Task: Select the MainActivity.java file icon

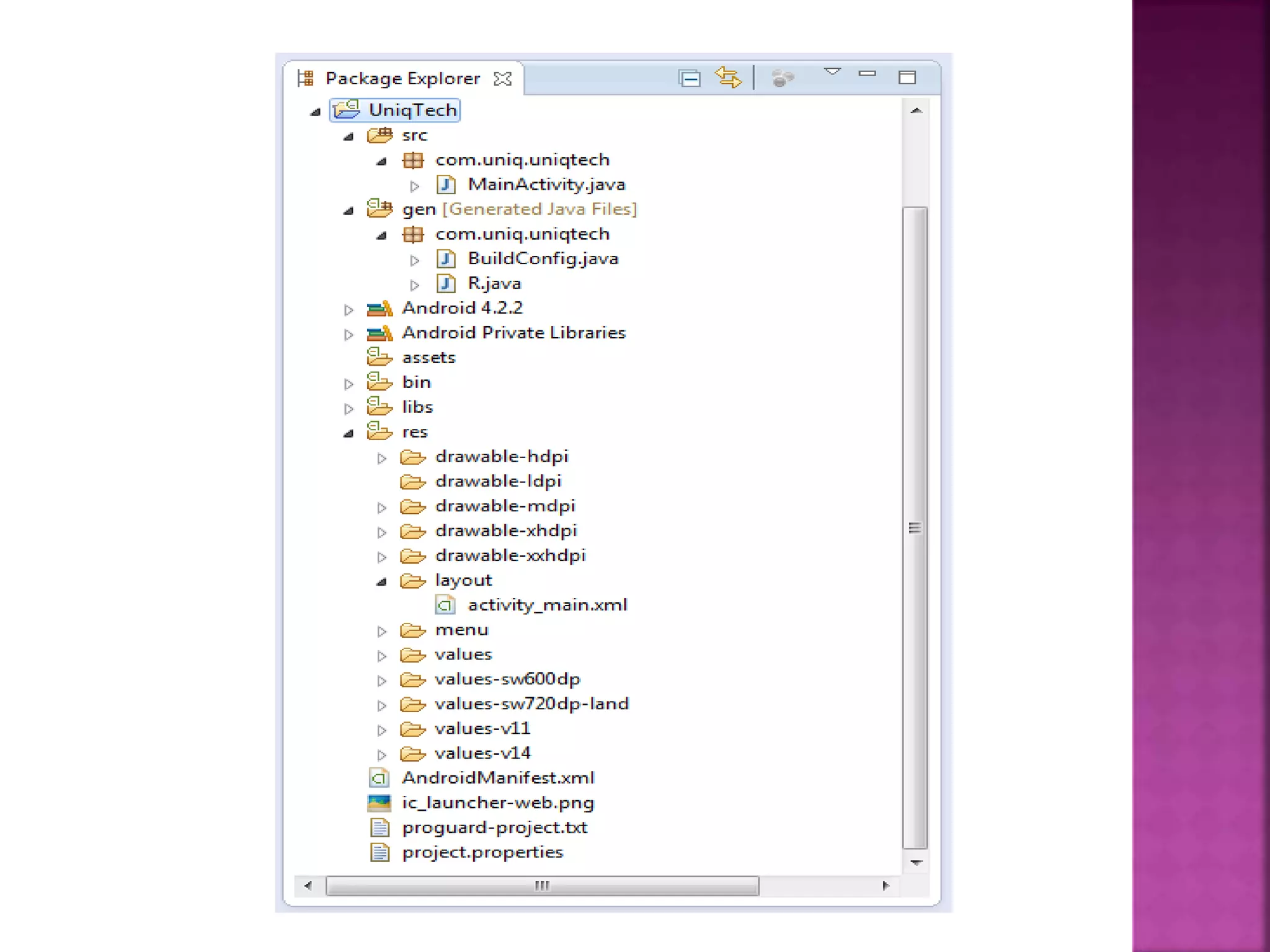Action: coord(446,185)
